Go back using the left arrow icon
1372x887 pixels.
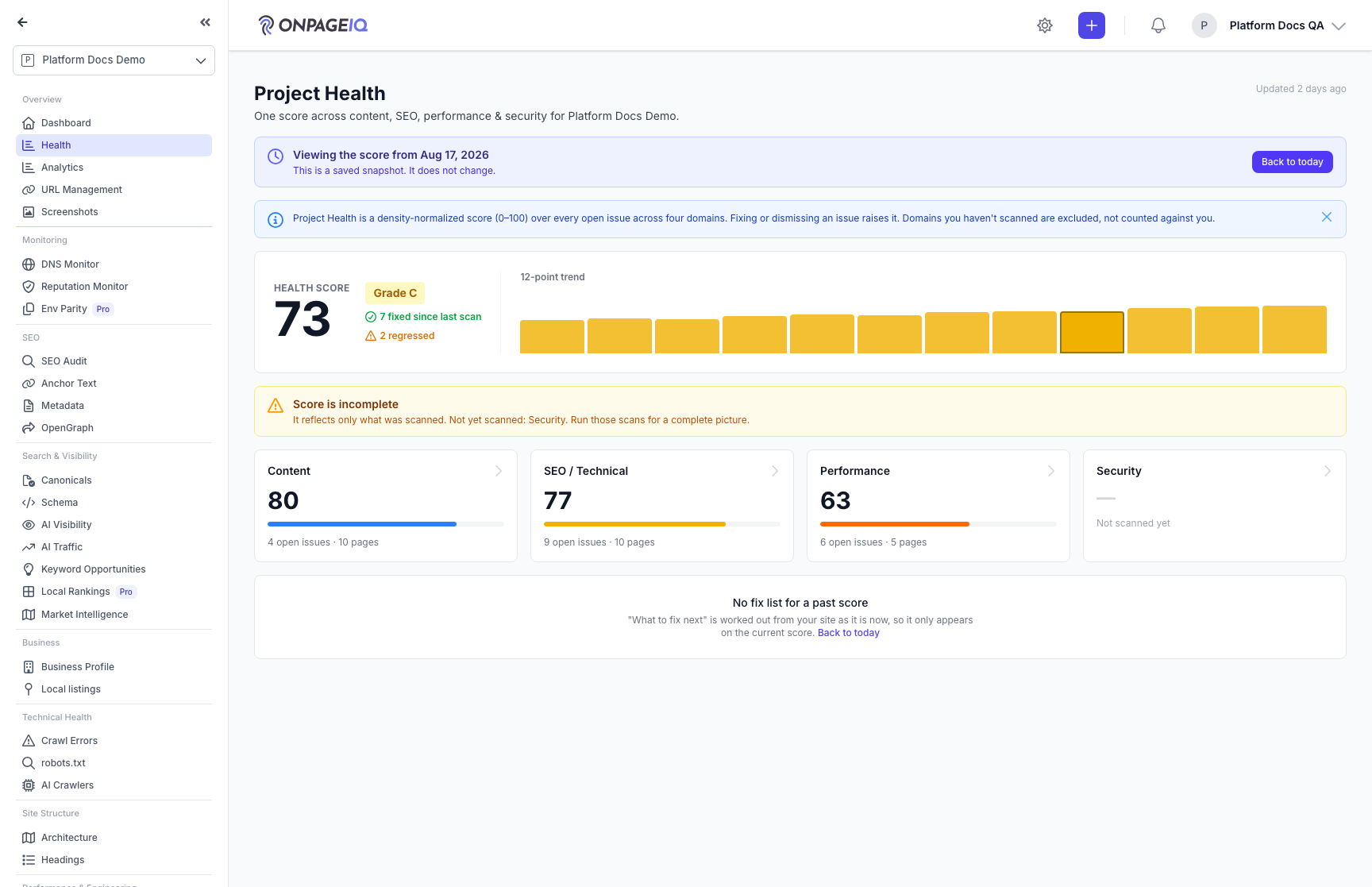click(x=22, y=22)
